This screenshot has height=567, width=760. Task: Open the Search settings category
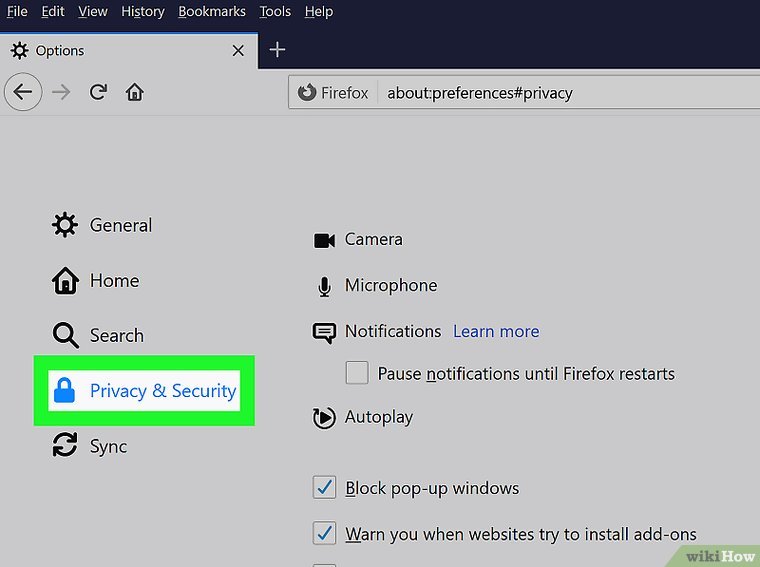[98, 335]
